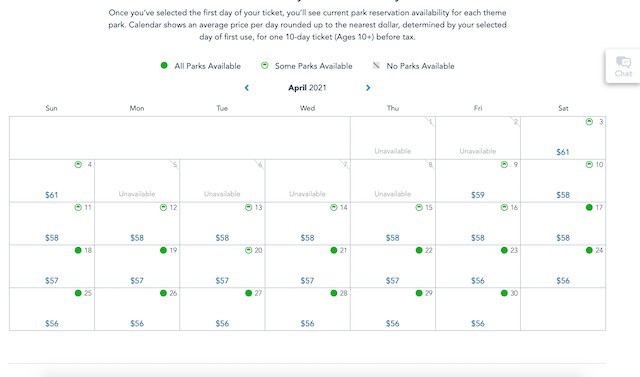Click the $58 price on April 14

(x=307, y=238)
